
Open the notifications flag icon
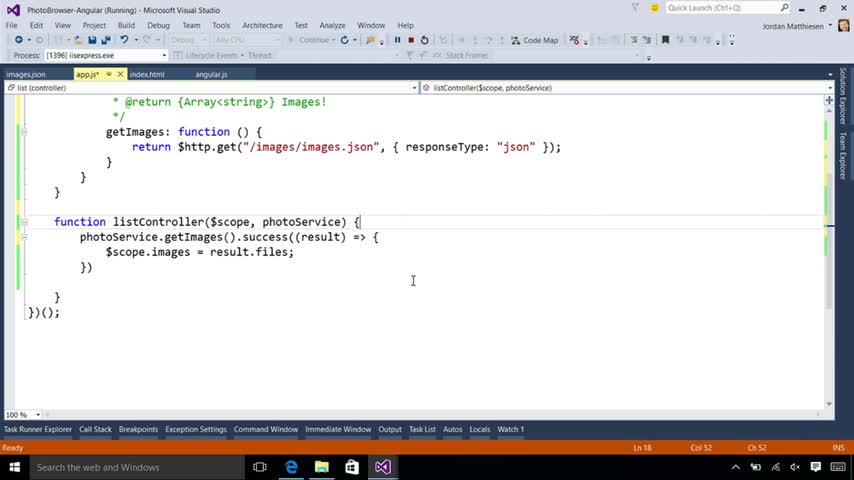coord(635,8)
